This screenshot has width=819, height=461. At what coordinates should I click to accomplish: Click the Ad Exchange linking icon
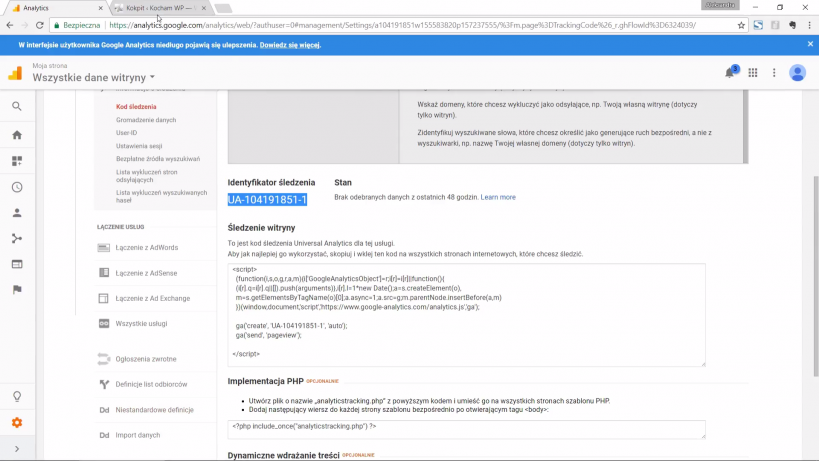coord(103,298)
